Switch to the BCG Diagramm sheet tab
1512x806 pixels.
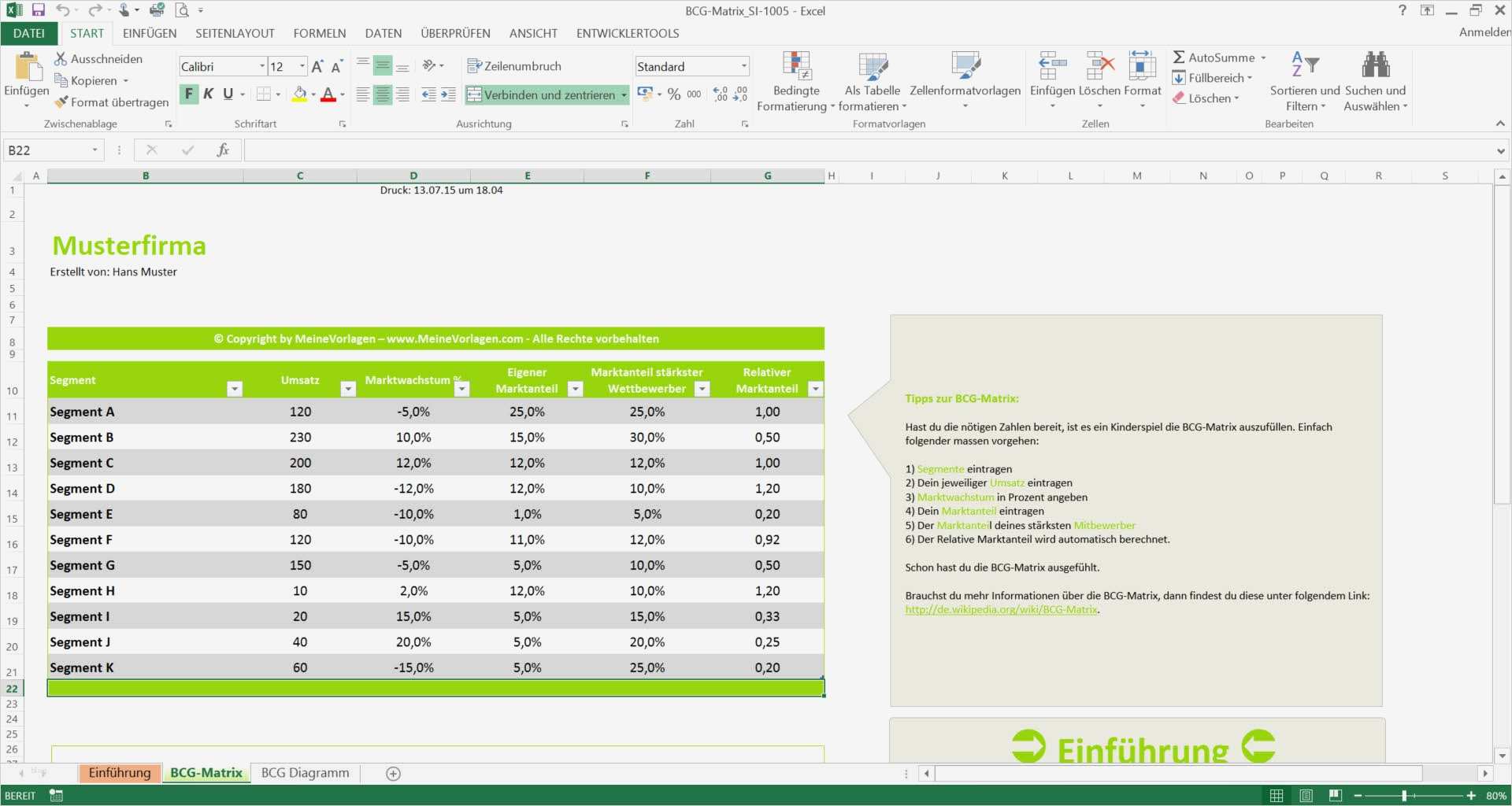[305, 773]
